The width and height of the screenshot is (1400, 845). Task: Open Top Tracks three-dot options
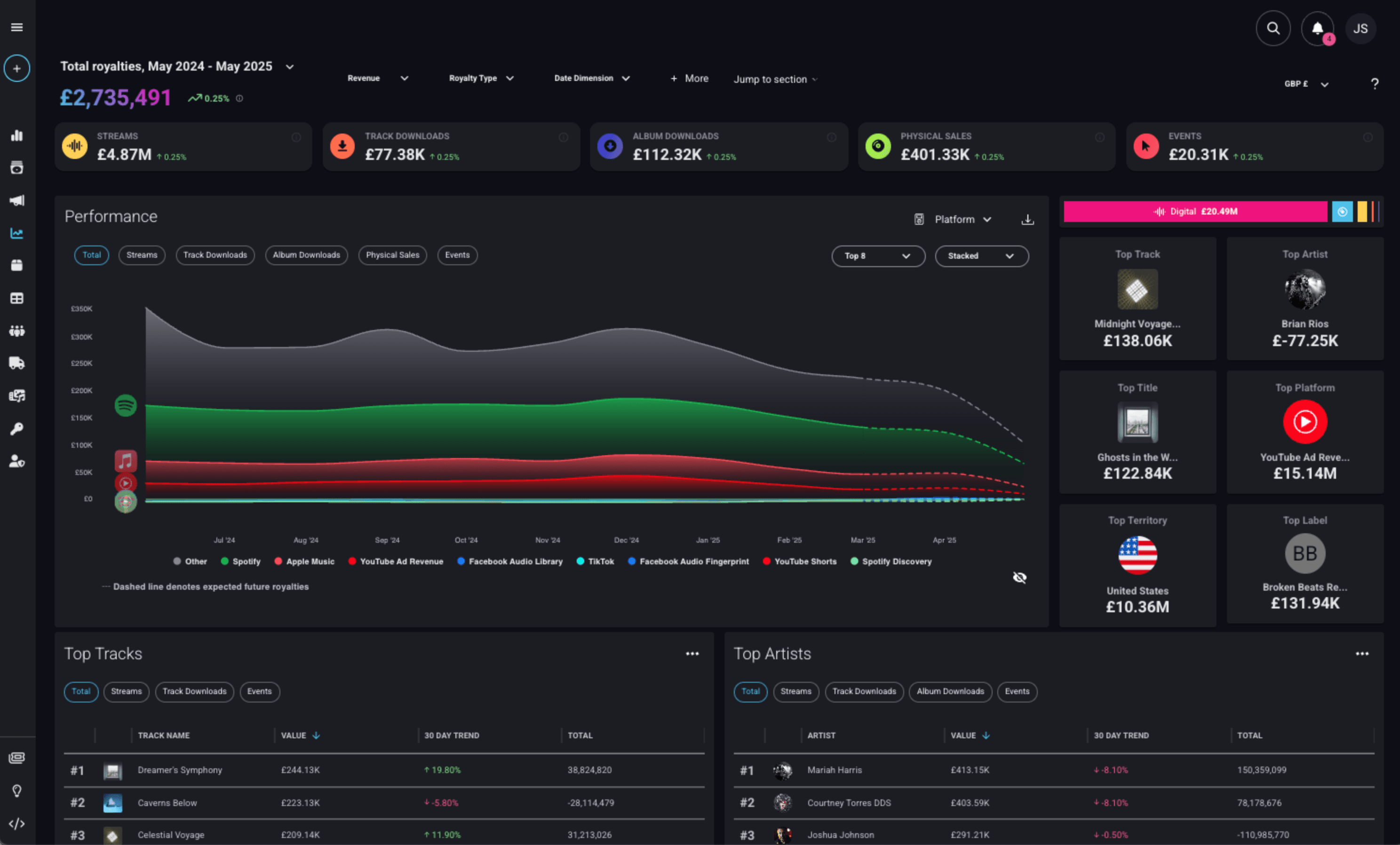[692, 654]
